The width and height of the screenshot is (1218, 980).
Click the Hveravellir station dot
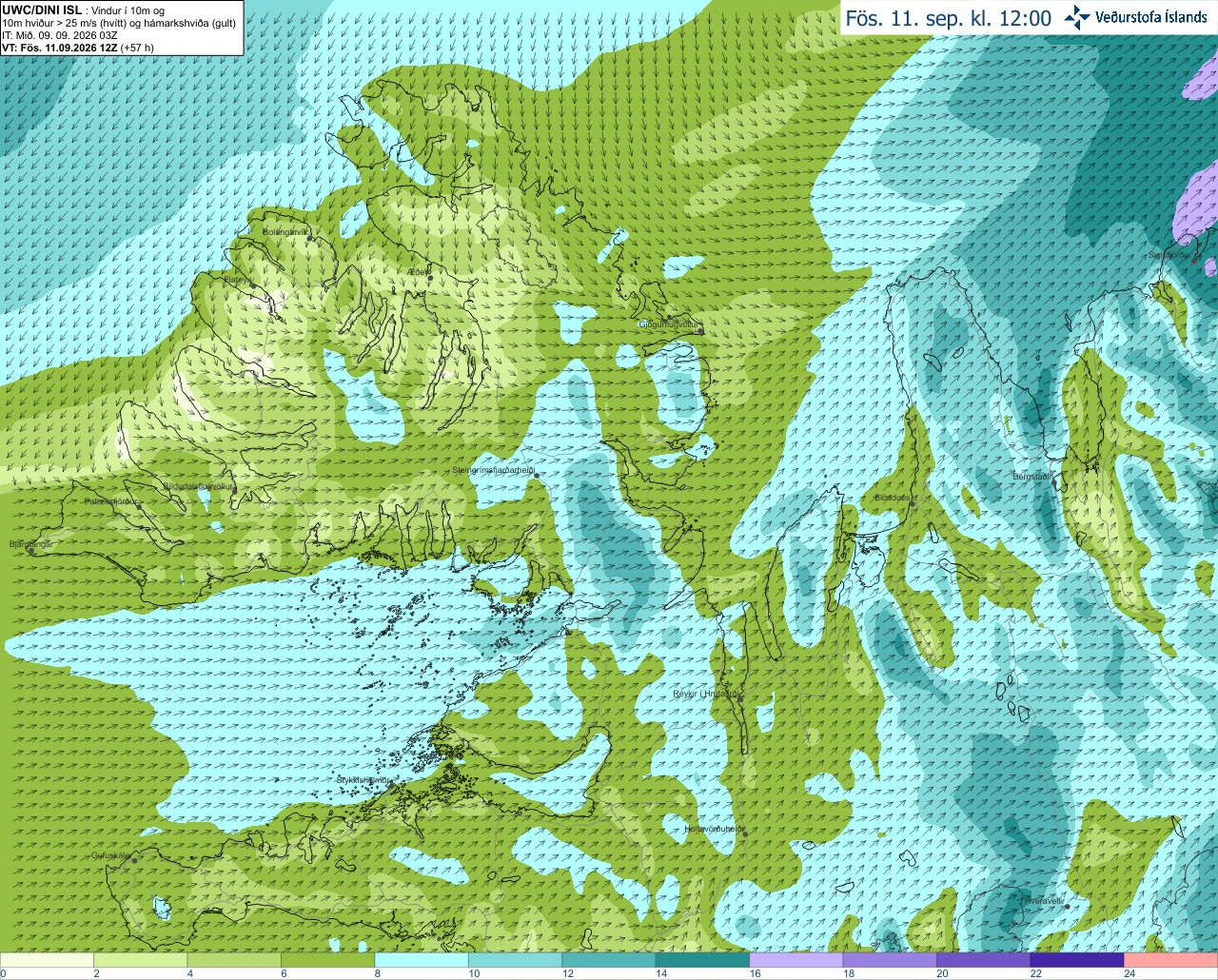pyautogui.click(x=1068, y=906)
